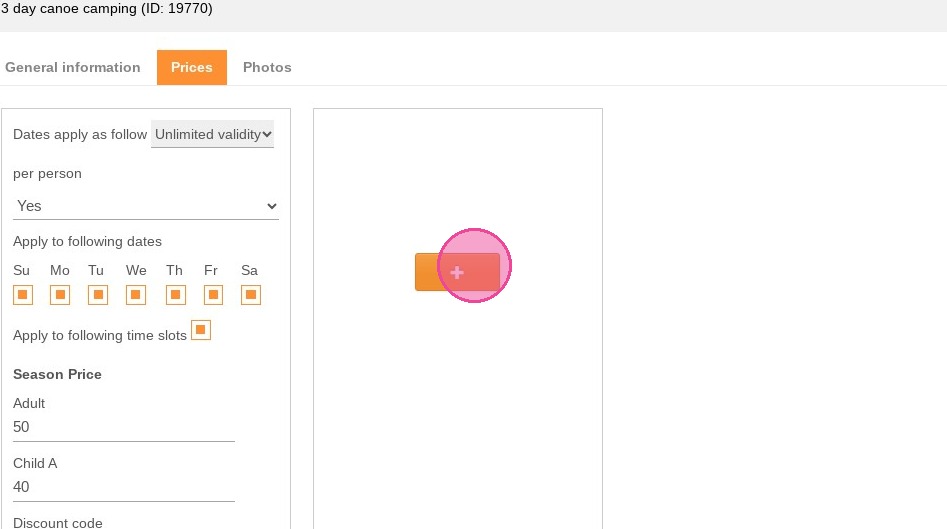Click the 'Child A' label

pos(35,463)
